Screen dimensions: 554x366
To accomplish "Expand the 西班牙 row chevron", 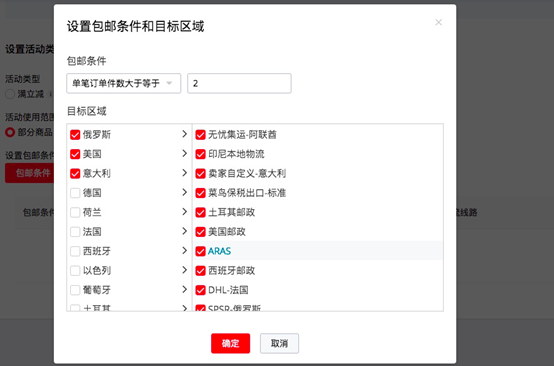I will tap(184, 250).
